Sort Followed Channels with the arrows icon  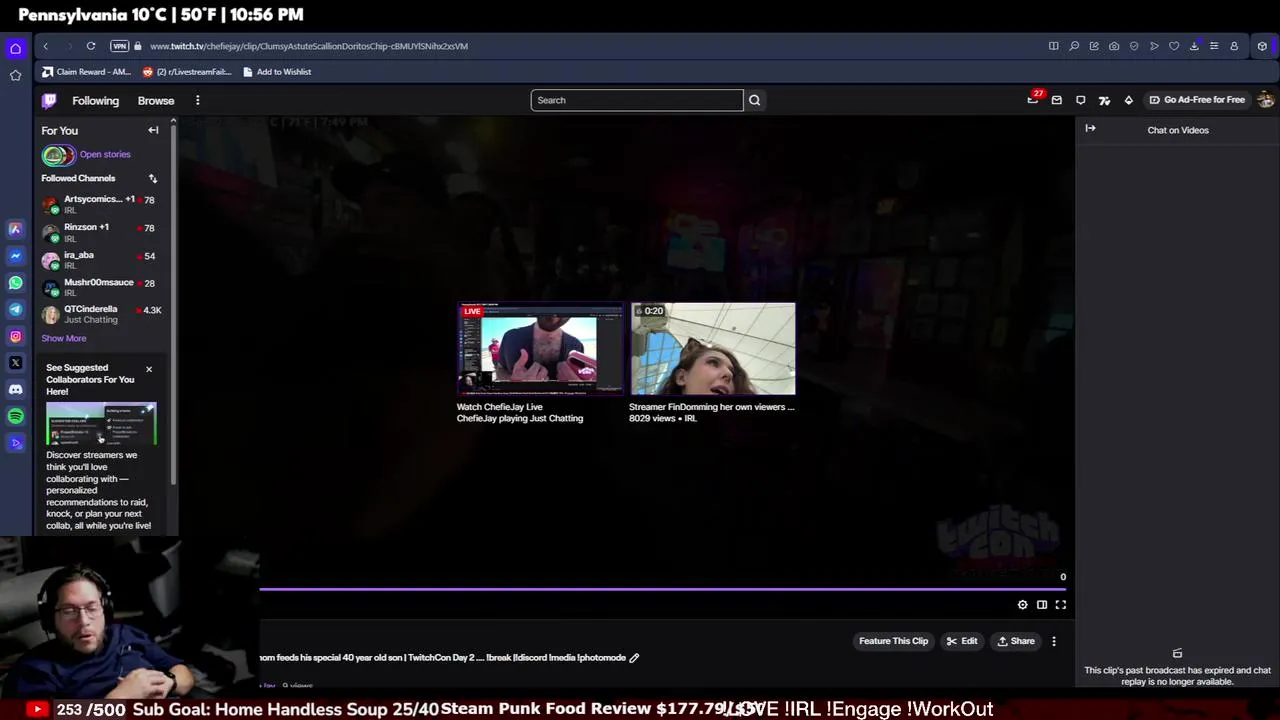click(153, 178)
